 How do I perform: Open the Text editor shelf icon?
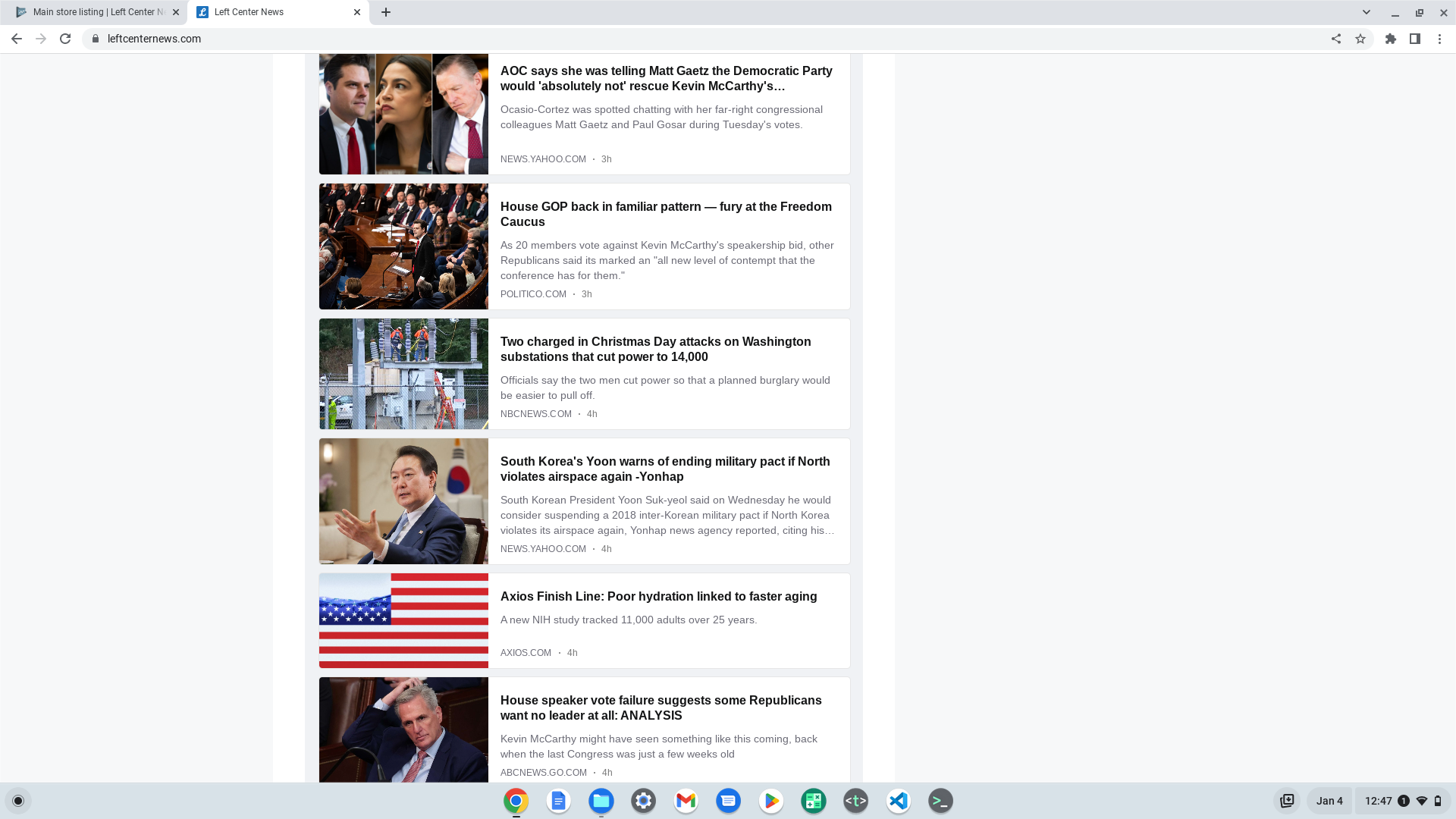click(x=856, y=801)
